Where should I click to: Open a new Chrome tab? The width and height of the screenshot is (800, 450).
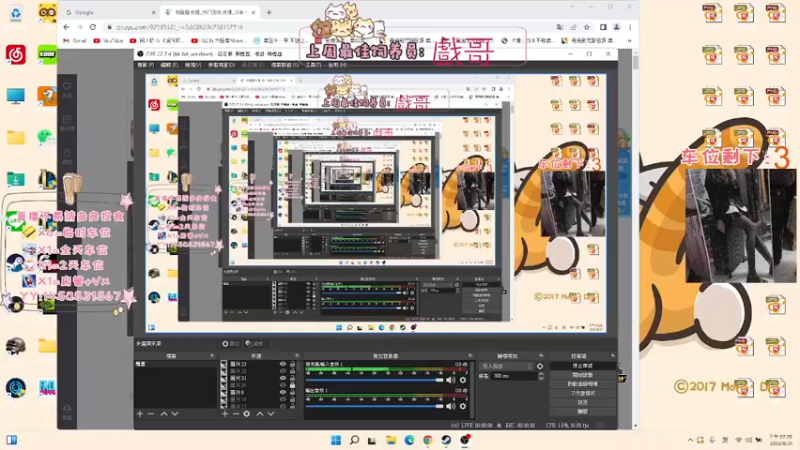click(x=269, y=12)
